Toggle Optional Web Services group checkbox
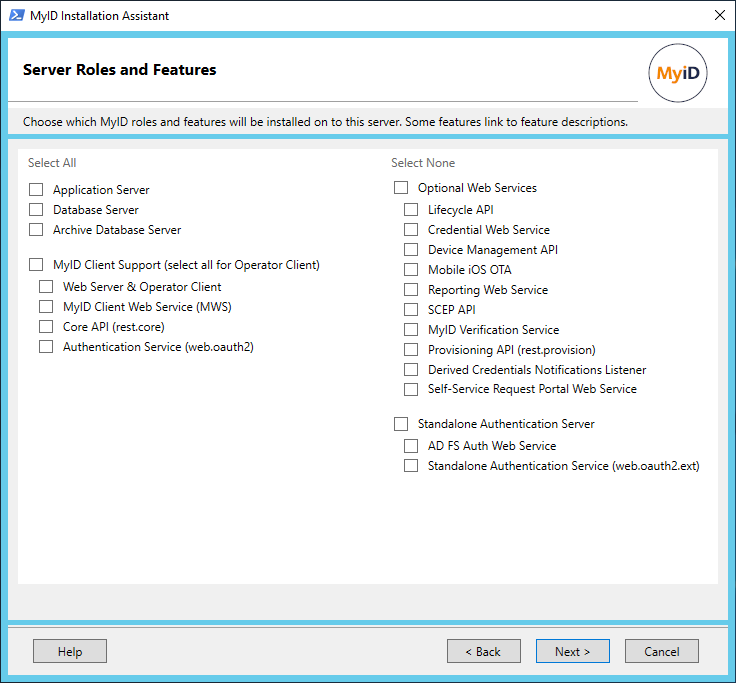Image resolution: width=736 pixels, height=683 pixels. point(401,188)
